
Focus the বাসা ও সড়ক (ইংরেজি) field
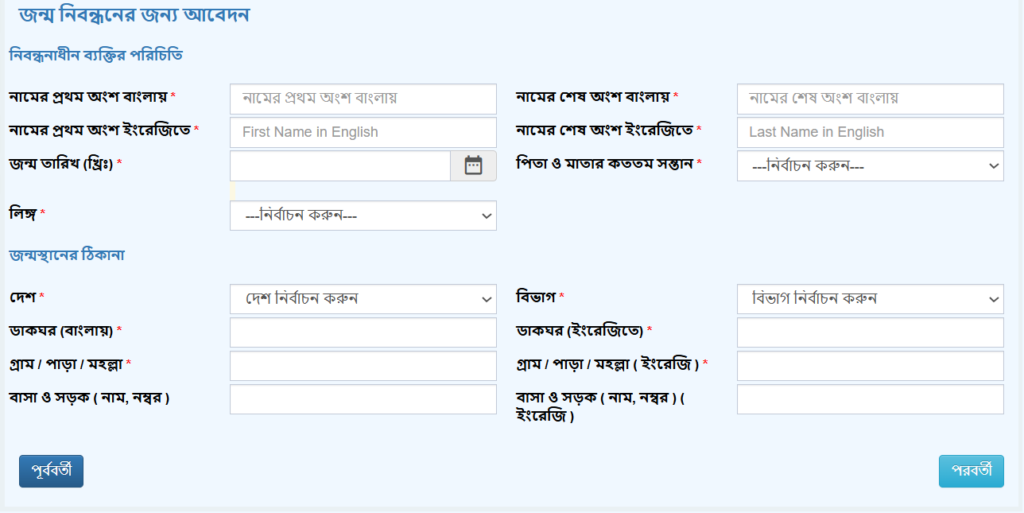click(x=870, y=399)
